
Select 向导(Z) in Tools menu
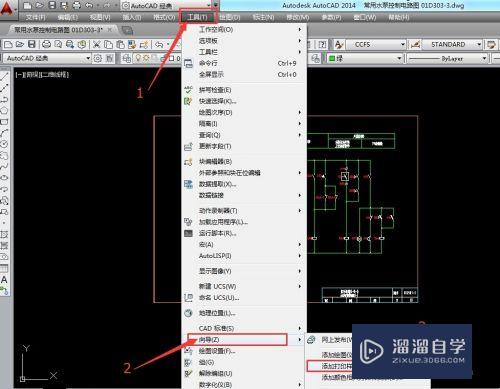(x=244, y=340)
